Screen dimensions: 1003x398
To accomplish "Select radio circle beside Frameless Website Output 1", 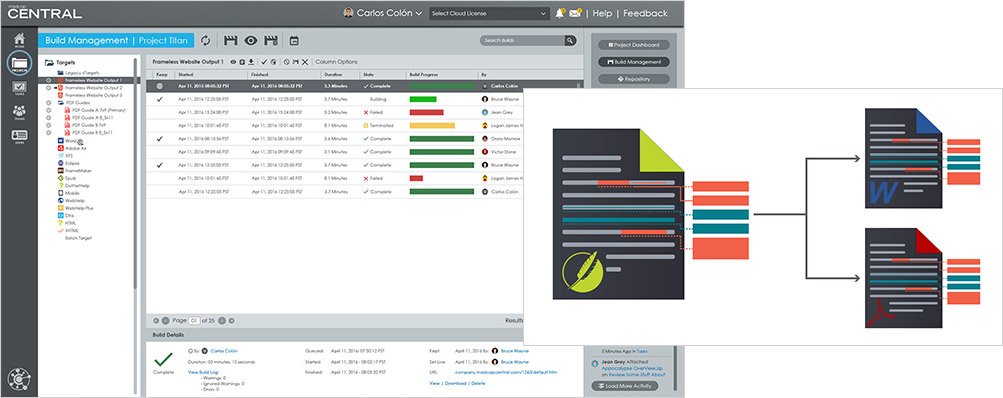I will (49, 81).
